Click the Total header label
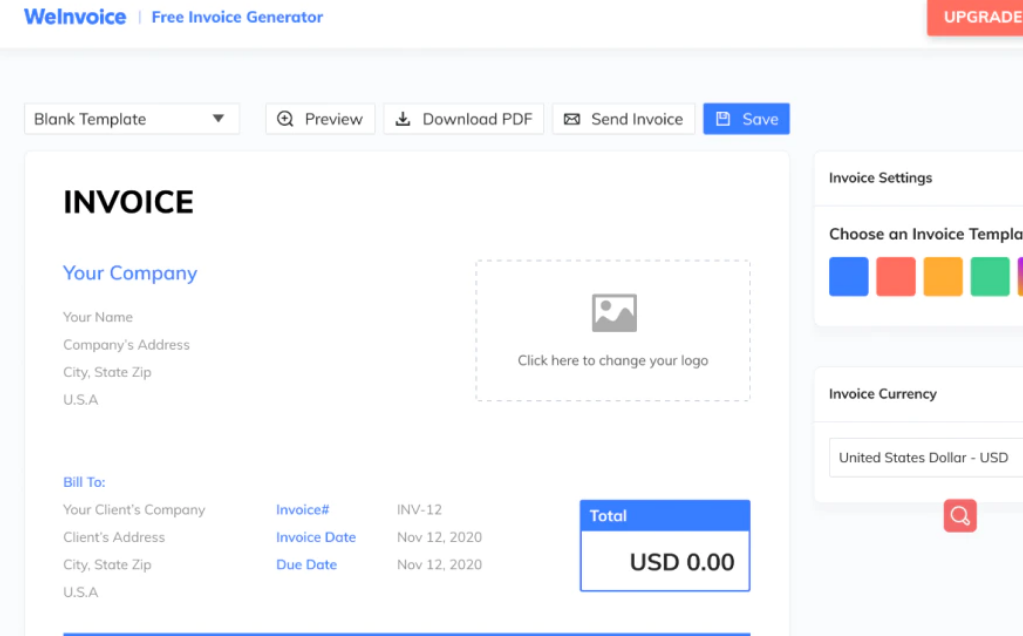The width and height of the screenshot is (1023, 636). [608, 516]
